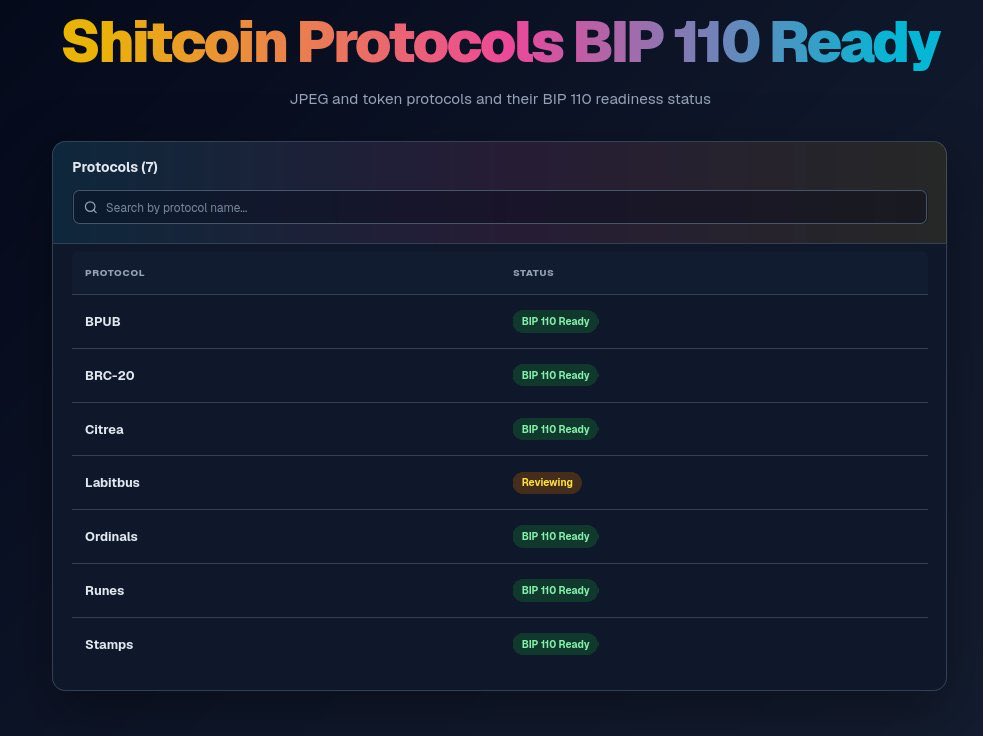
Task: Click the BIP 110 Ready badge for BPUB
Action: click(x=555, y=321)
